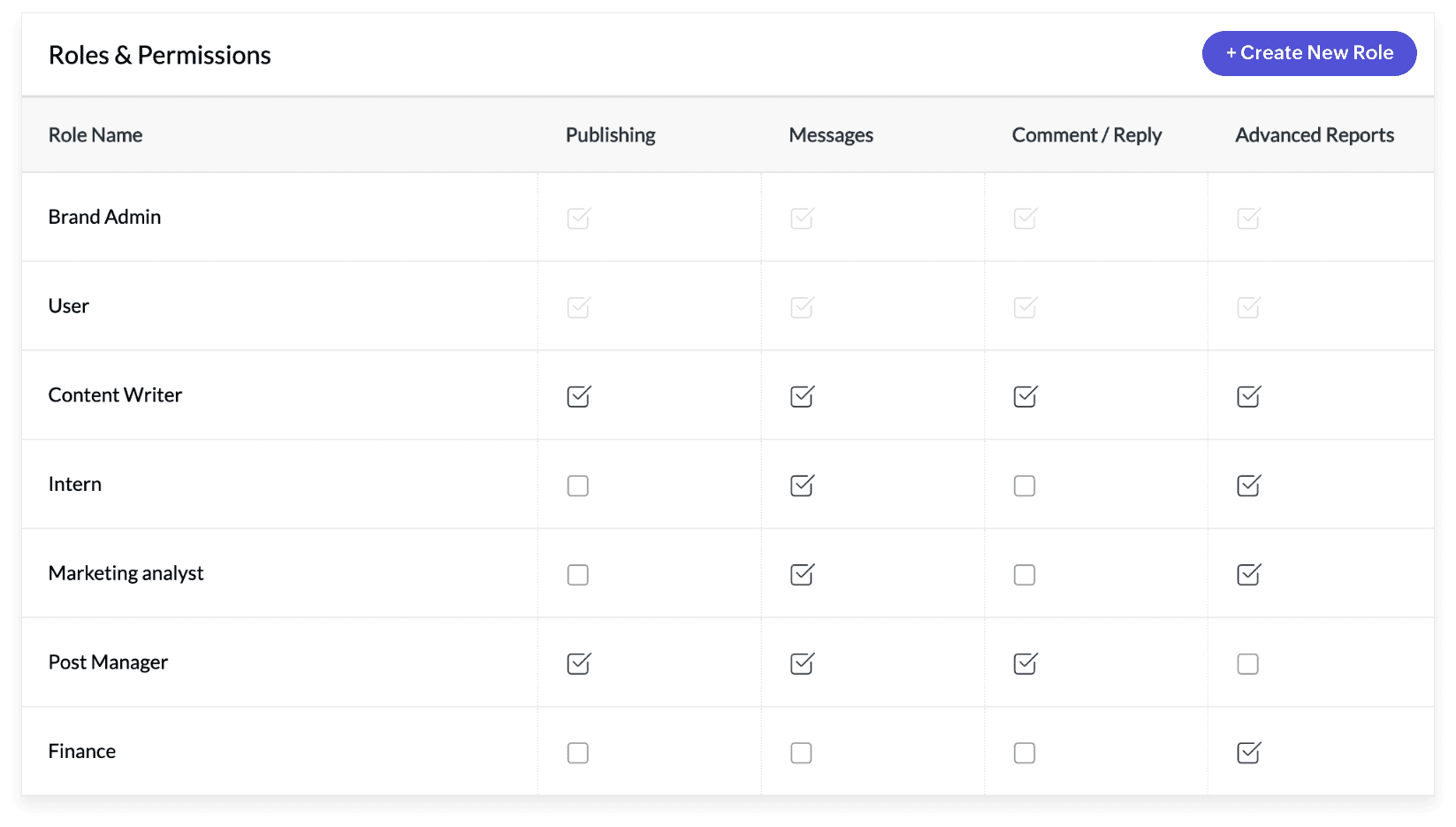Uncheck Messages for Intern role
This screenshot has height=827, width=1456.
click(x=802, y=486)
